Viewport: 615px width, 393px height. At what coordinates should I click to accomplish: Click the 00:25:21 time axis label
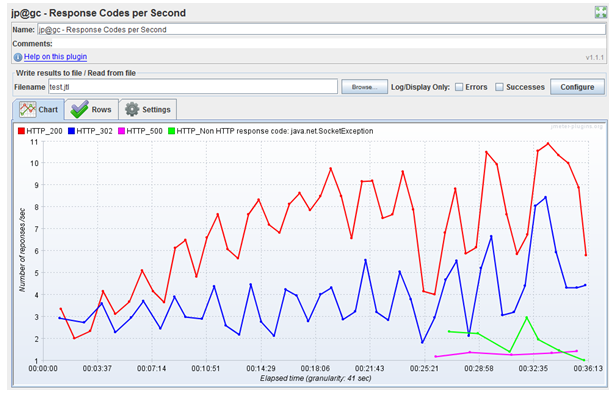[424, 369]
